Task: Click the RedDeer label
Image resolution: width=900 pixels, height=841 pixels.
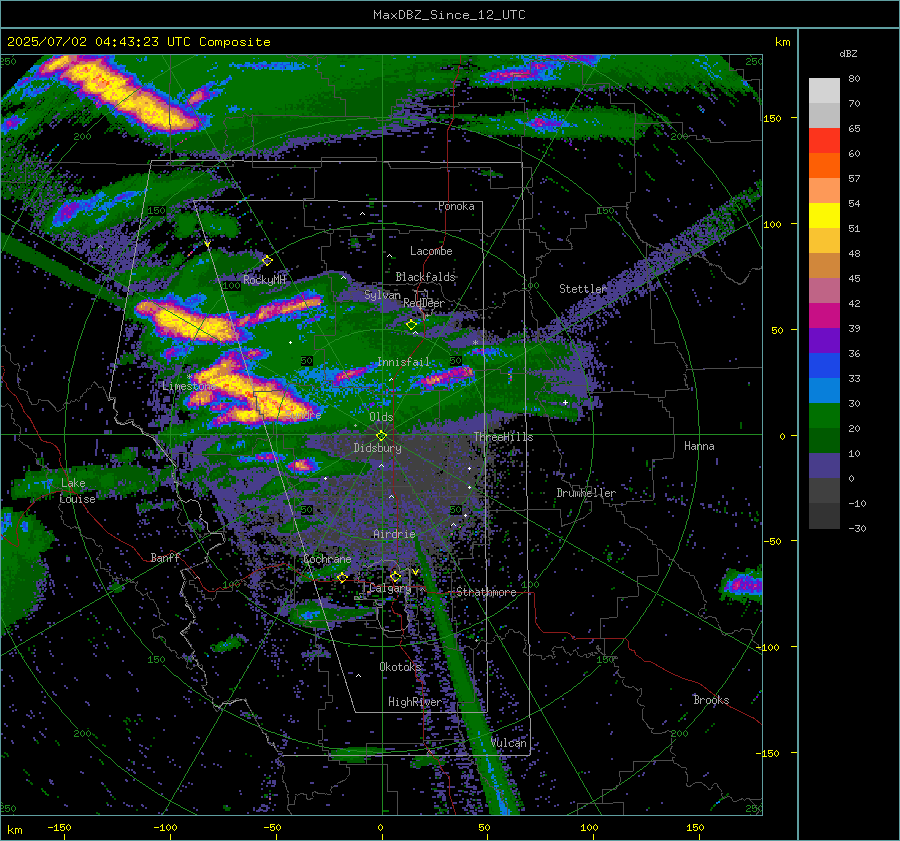Action: coord(424,303)
